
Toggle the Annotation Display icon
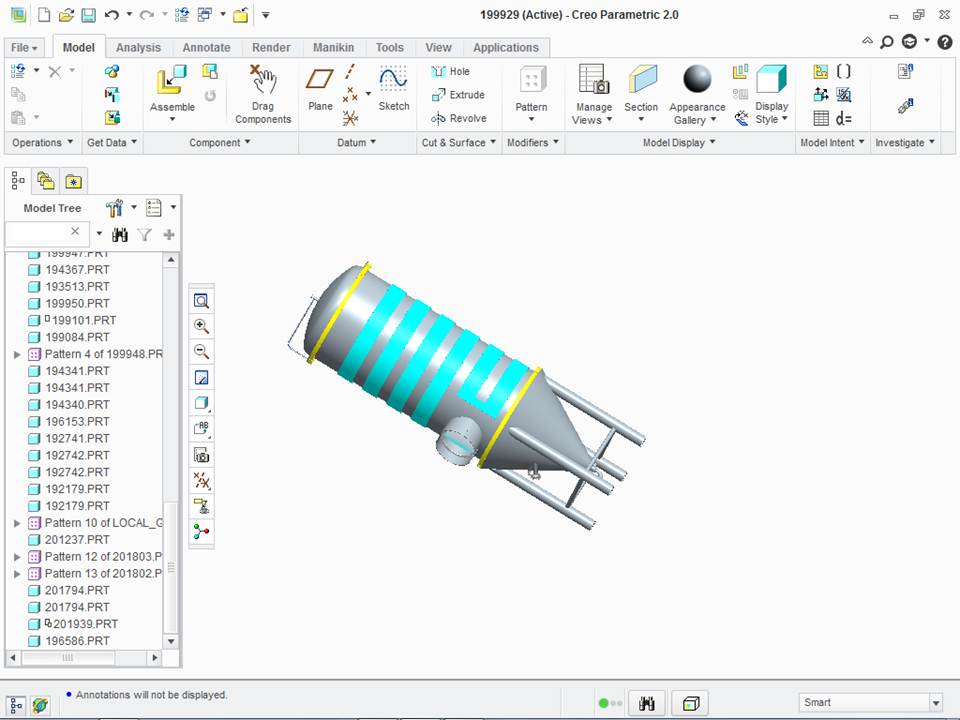[x=201, y=506]
